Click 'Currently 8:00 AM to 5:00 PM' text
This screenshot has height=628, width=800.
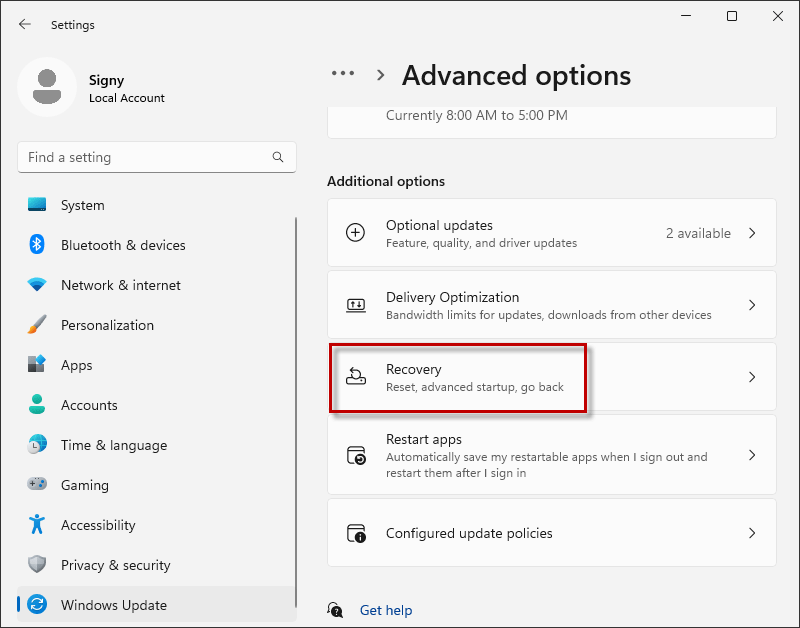(x=477, y=115)
